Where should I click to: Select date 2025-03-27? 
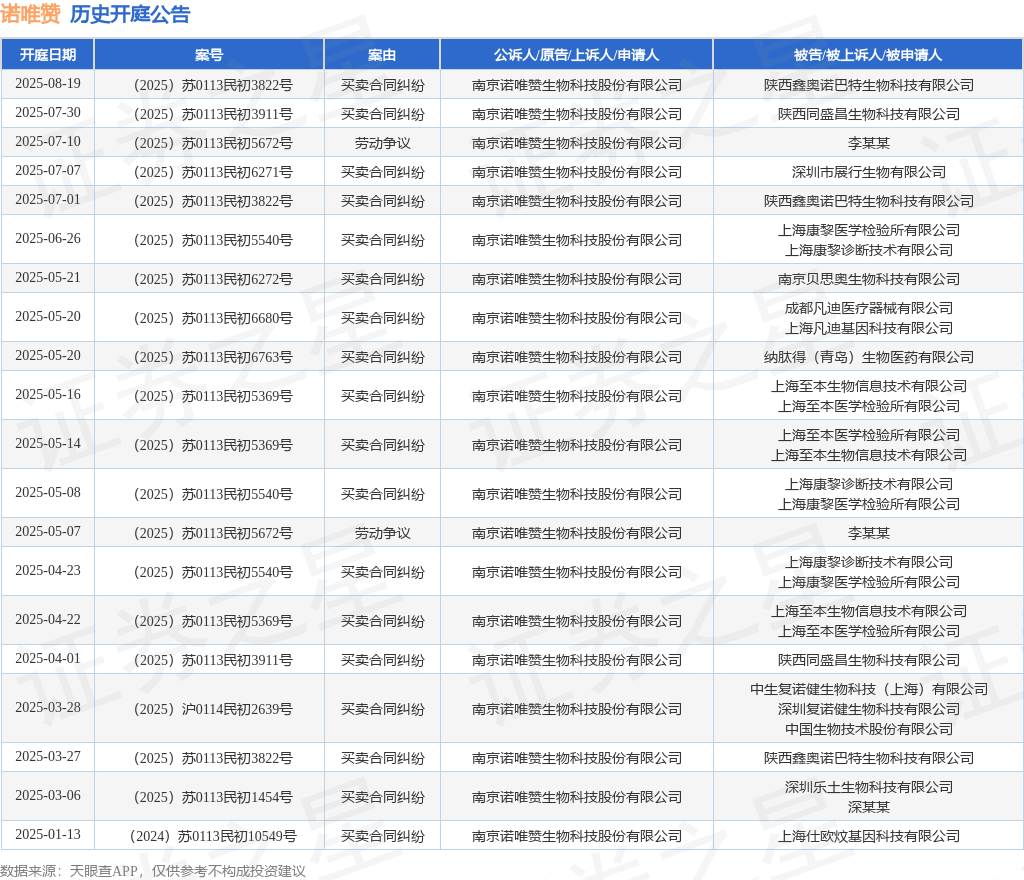48,756
